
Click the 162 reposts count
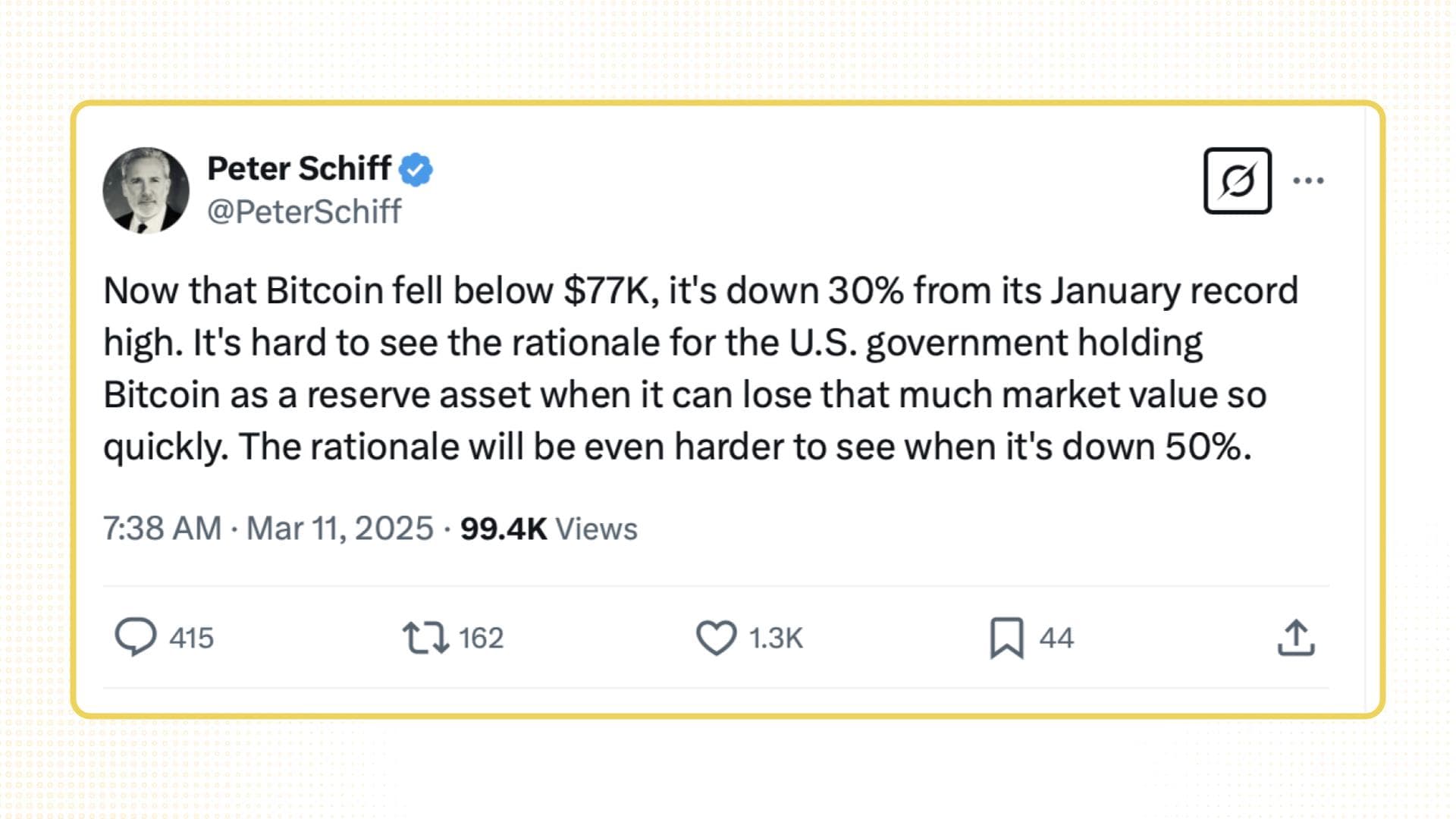pyautogui.click(x=481, y=638)
